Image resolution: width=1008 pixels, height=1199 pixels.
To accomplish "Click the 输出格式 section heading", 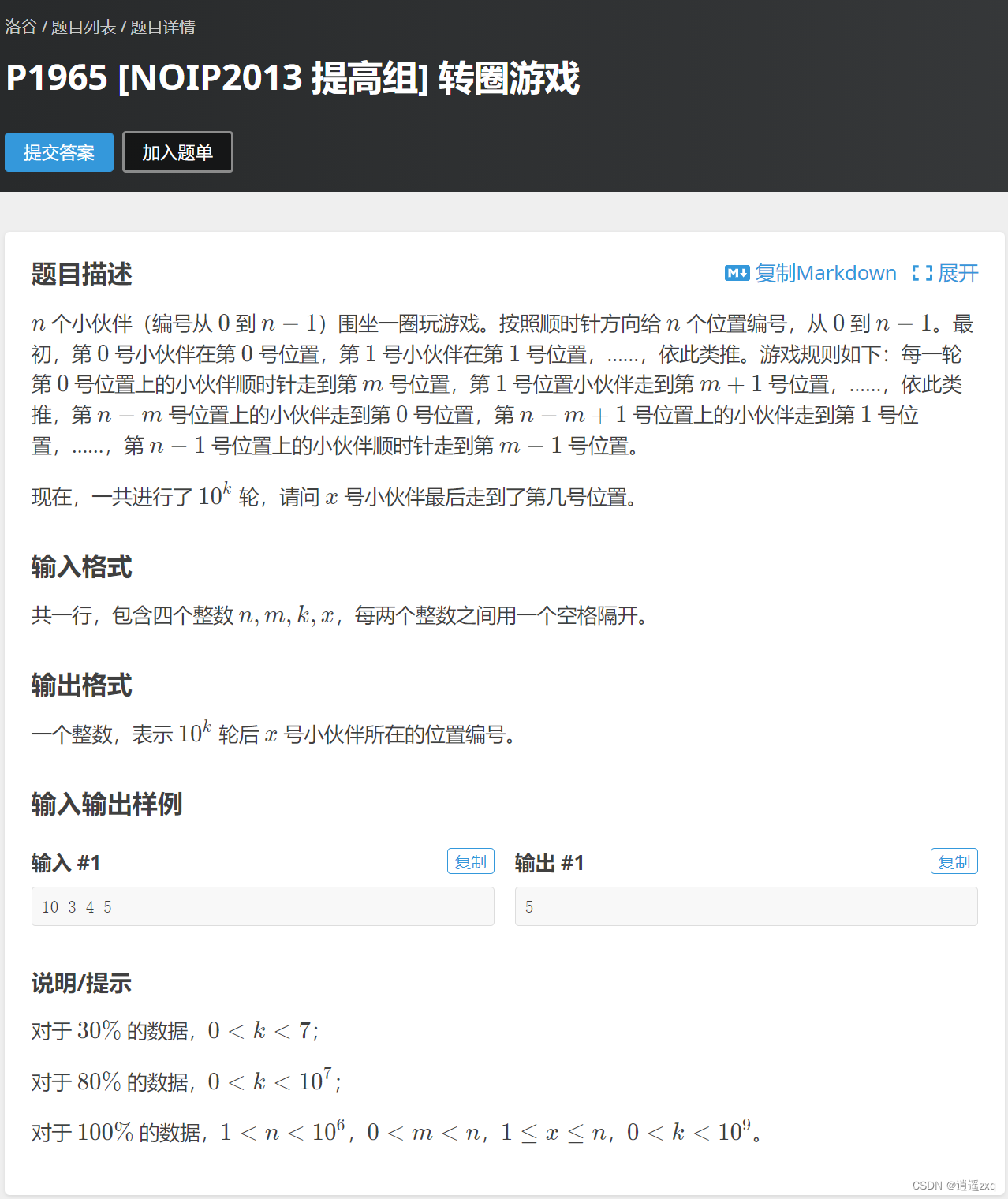I will pos(81,685).
